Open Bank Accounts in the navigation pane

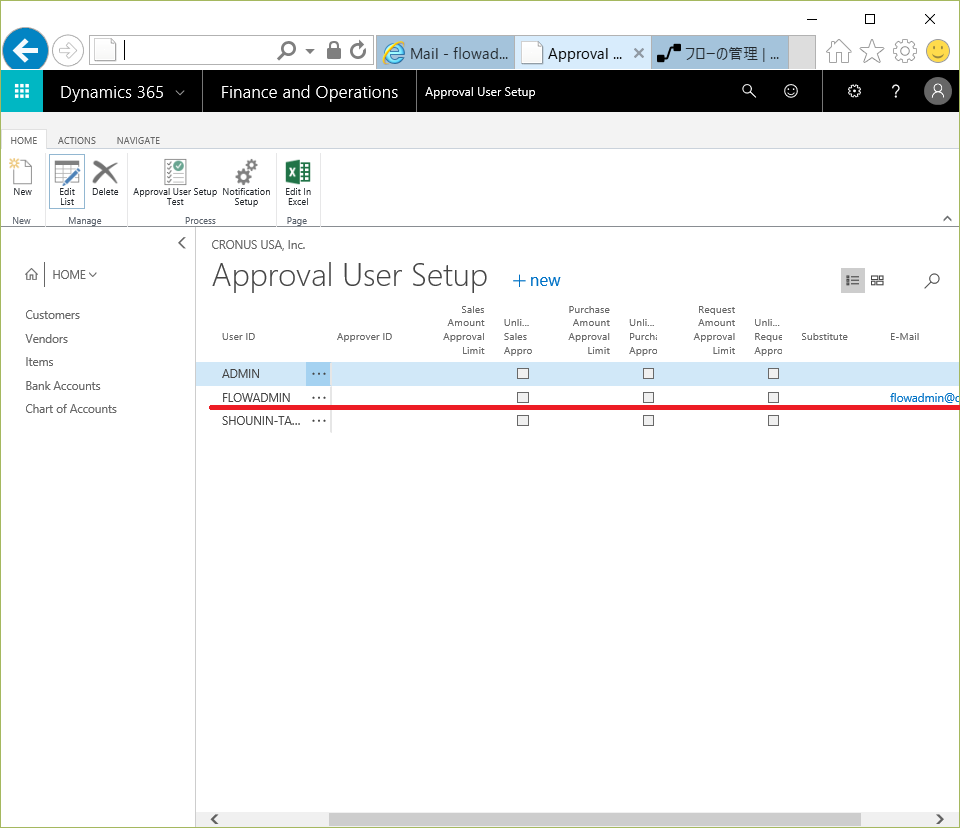tap(62, 386)
